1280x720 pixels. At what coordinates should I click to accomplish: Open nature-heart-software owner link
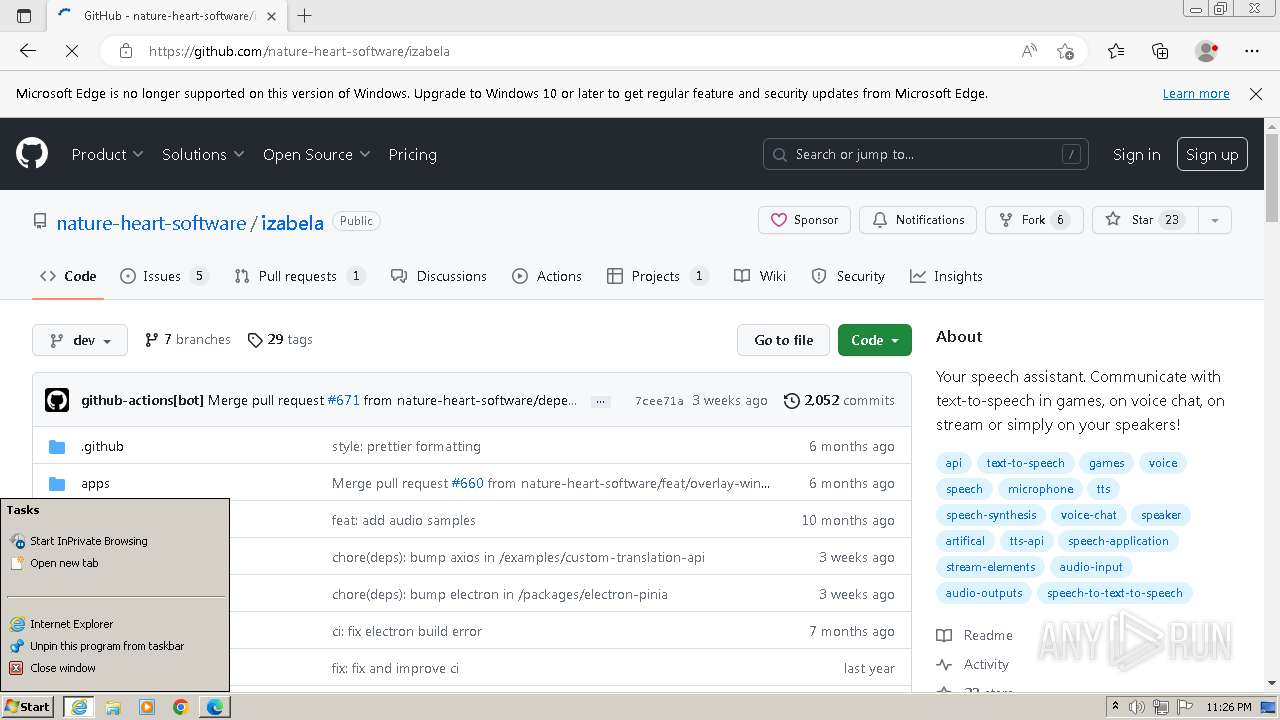[x=151, y=223]
